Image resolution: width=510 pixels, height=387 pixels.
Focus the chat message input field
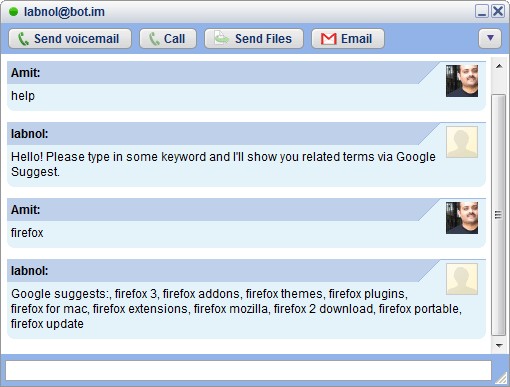tap(248, 370)
